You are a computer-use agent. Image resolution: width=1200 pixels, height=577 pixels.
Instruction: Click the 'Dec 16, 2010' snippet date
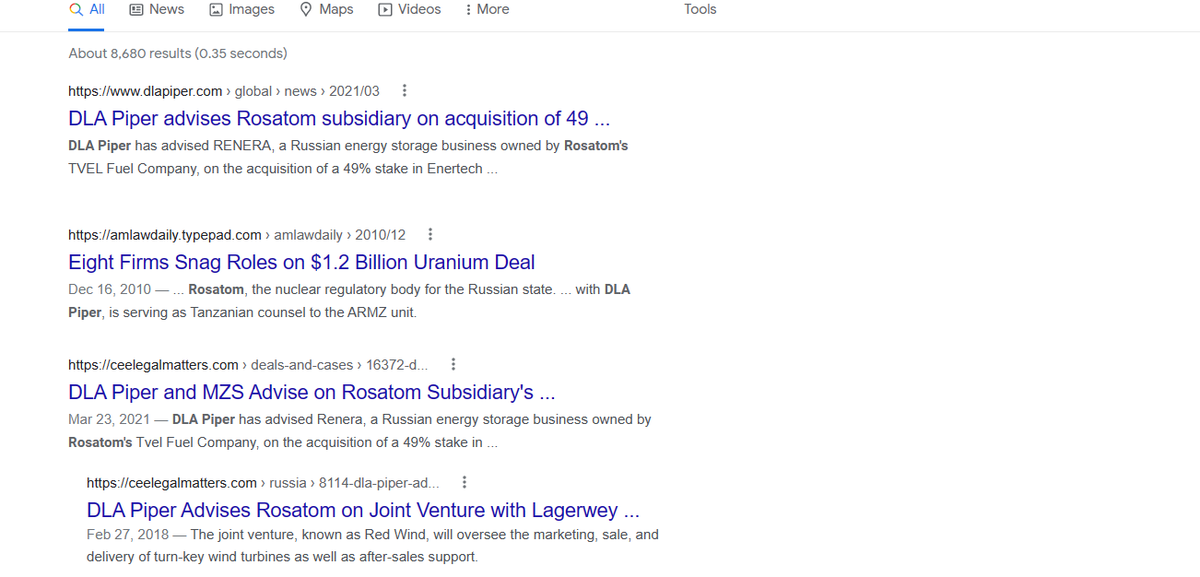tap(109, 289)
